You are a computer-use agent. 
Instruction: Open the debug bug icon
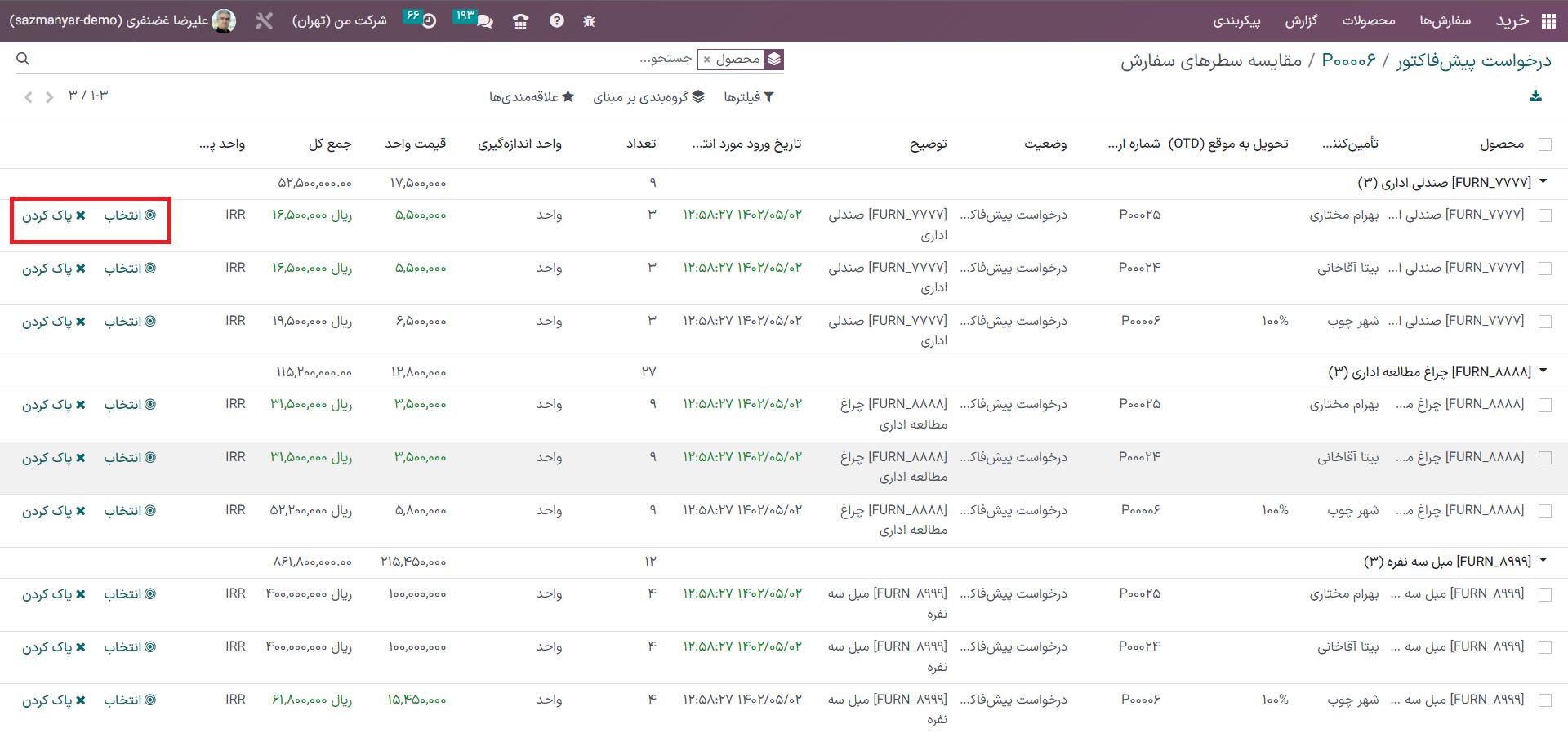(589, 21)
